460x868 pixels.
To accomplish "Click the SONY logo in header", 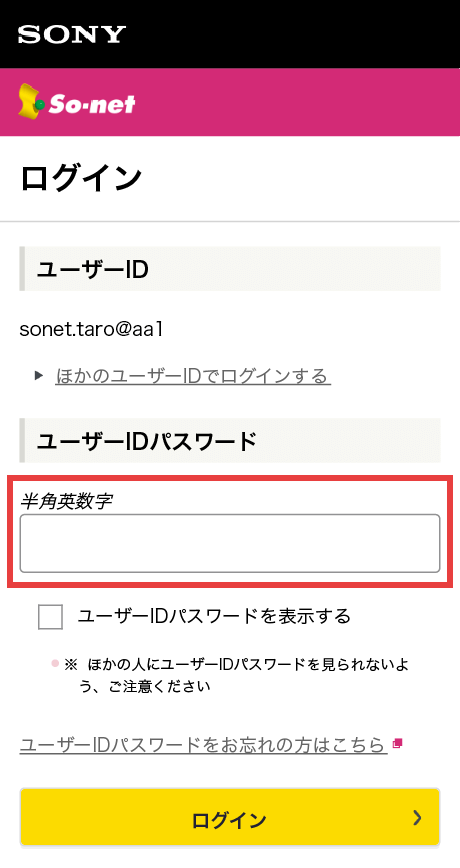I will [x=72, y=34].
